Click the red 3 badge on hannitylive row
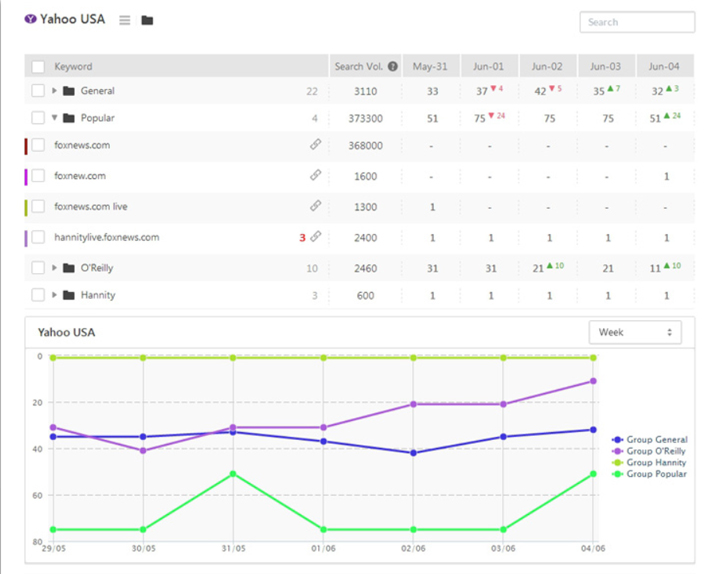 pyautogui.click(x=302, y=237)
